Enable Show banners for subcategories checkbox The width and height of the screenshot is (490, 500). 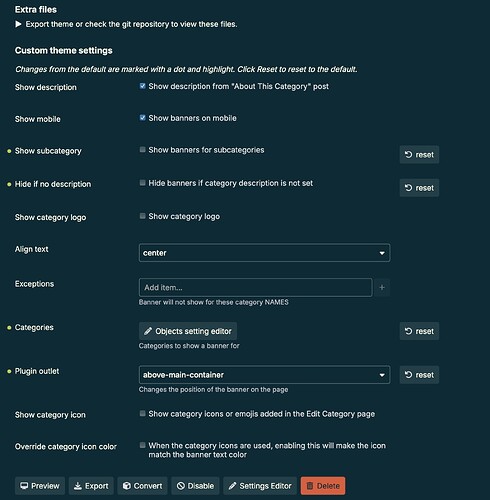142,149
